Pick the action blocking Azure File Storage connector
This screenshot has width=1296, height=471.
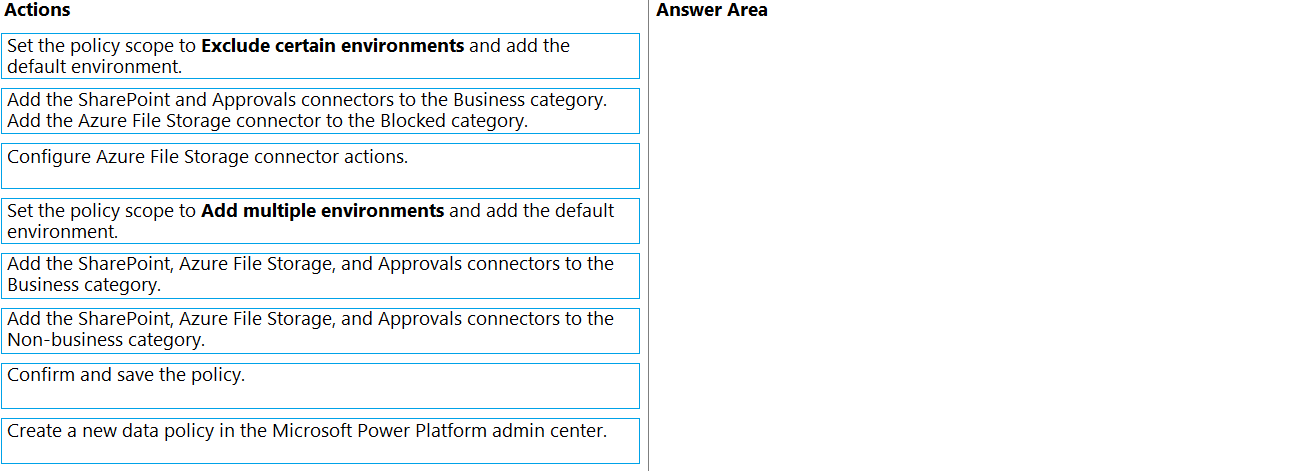click(320, 111)
